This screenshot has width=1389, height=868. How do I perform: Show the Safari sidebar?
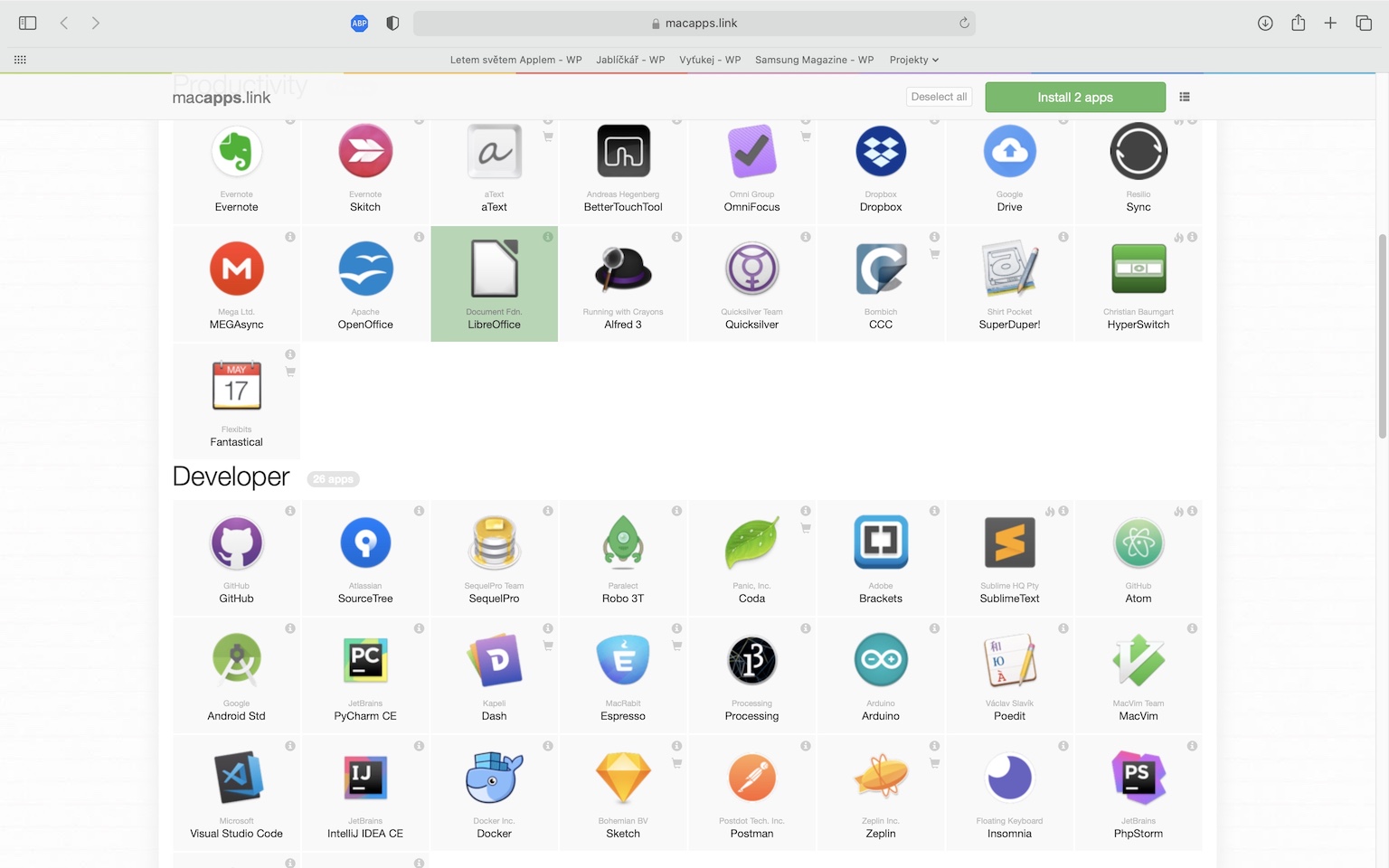tap(28, 24)
